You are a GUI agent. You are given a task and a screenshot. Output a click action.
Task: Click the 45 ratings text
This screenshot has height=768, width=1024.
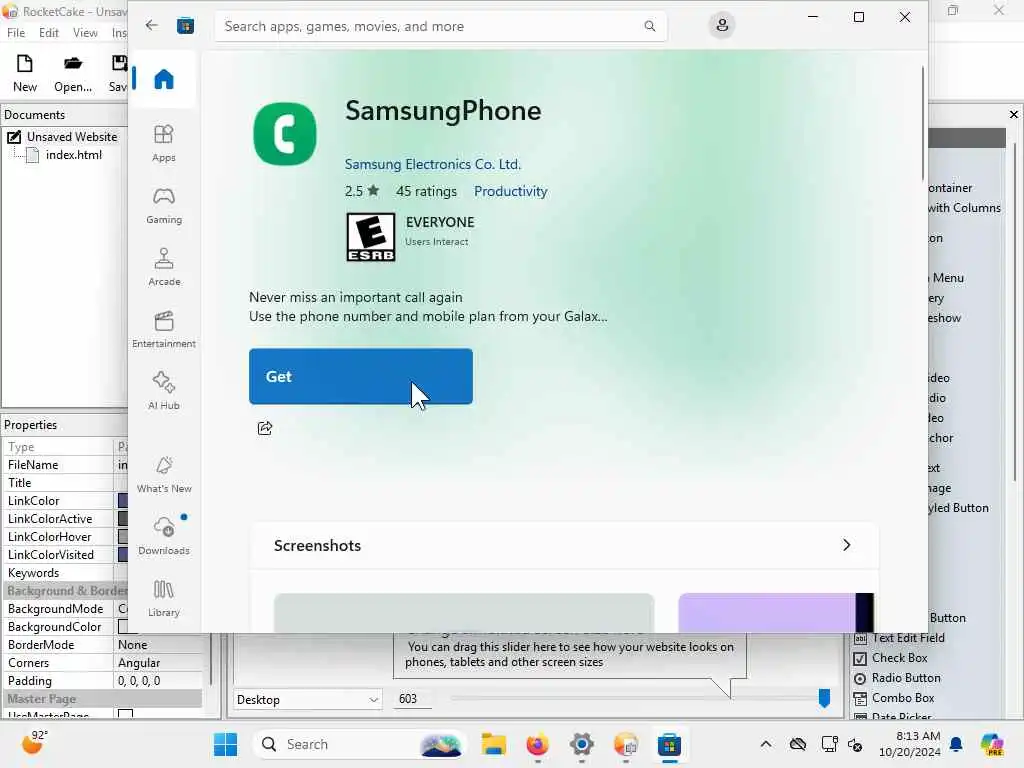tap(426, 191)
